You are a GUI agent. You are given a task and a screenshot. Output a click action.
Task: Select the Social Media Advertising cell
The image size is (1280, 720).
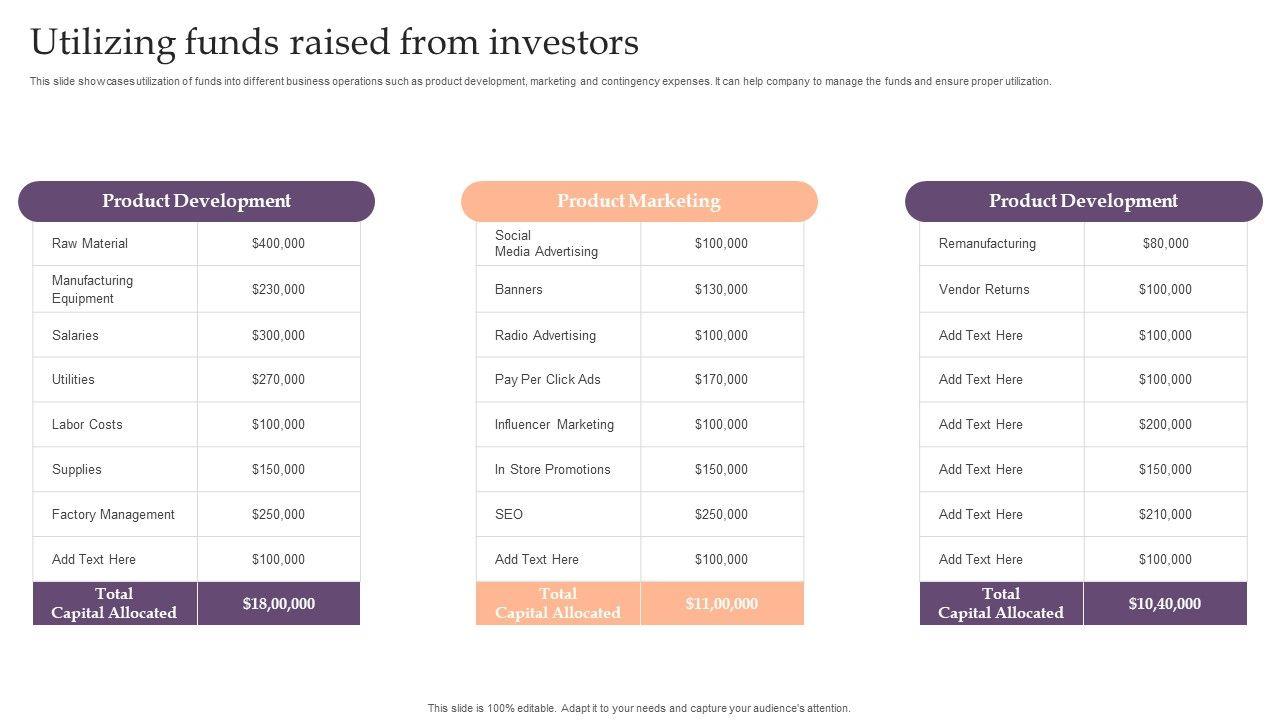click(x=546, y=243)
